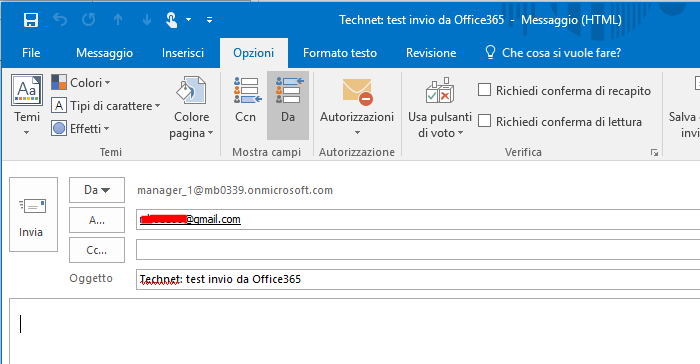Open the Formato testo tab
Screen dimensions: 700x364
pyautogui.click(x=340, y=53)
